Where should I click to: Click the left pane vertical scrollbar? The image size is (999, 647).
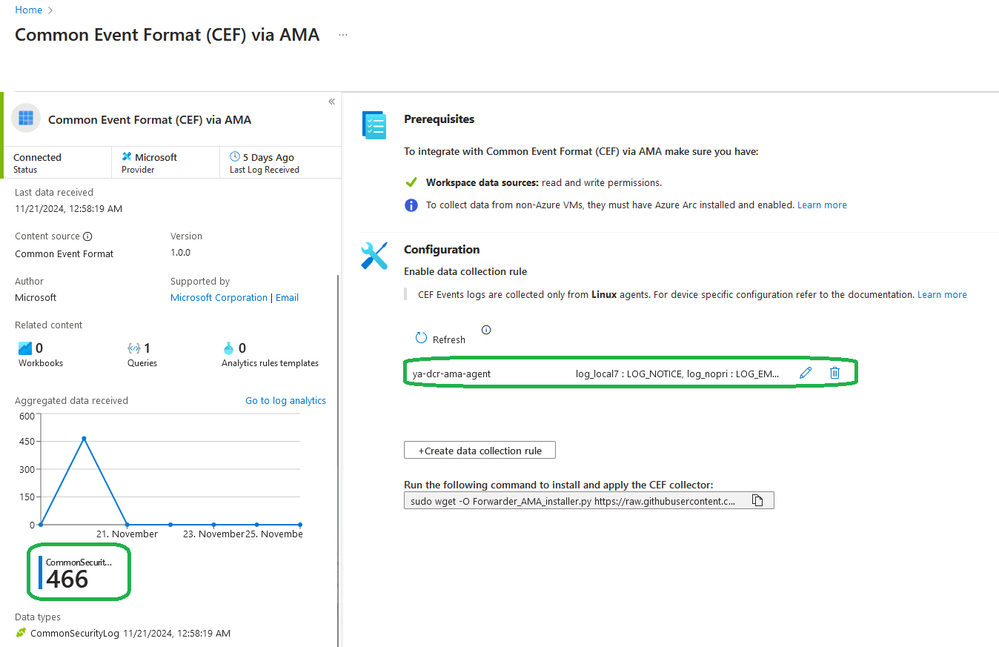(338, 461)
